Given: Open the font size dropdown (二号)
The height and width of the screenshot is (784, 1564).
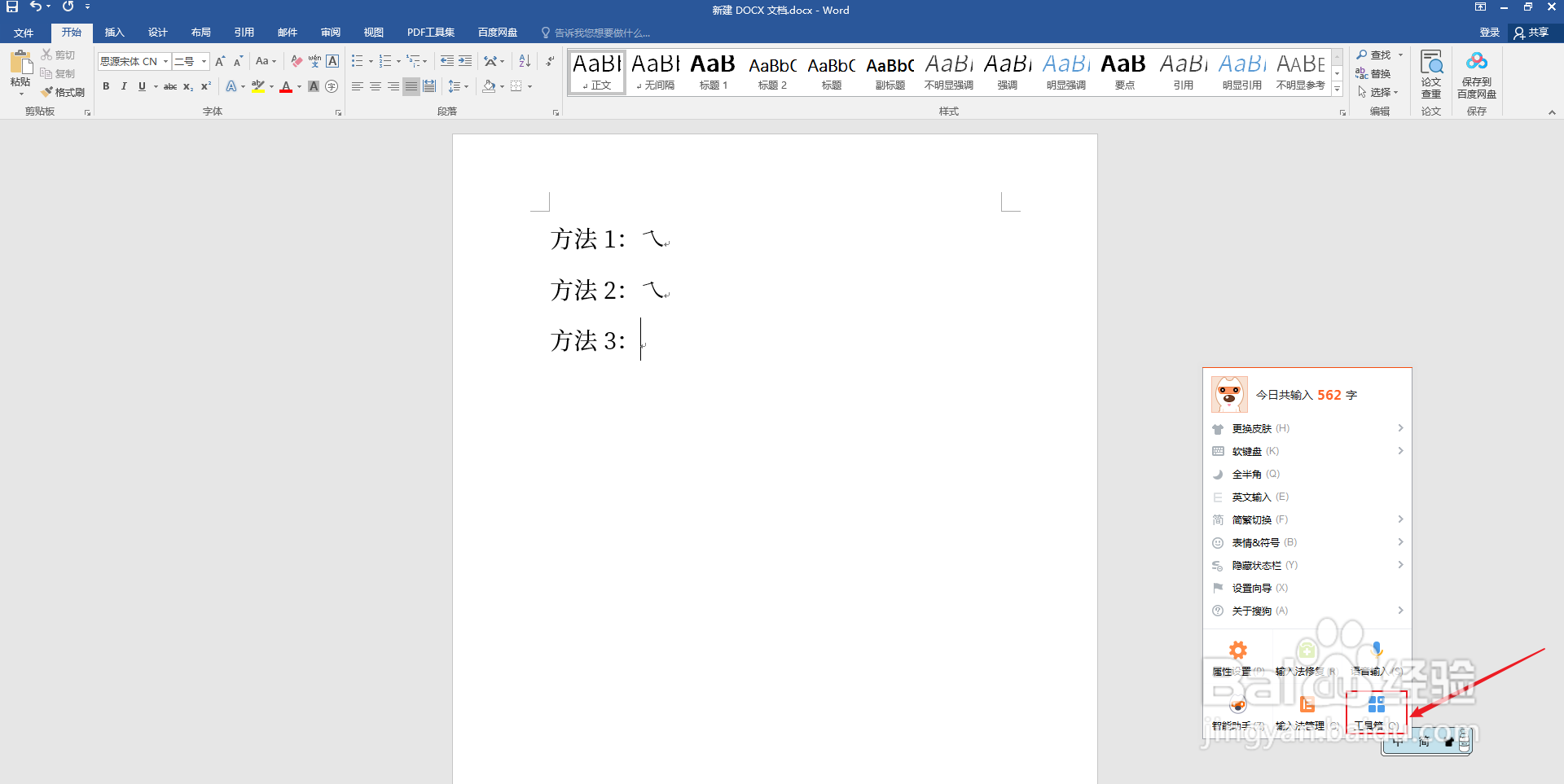Looking at the screenshot, I should [x=204, y=61].
